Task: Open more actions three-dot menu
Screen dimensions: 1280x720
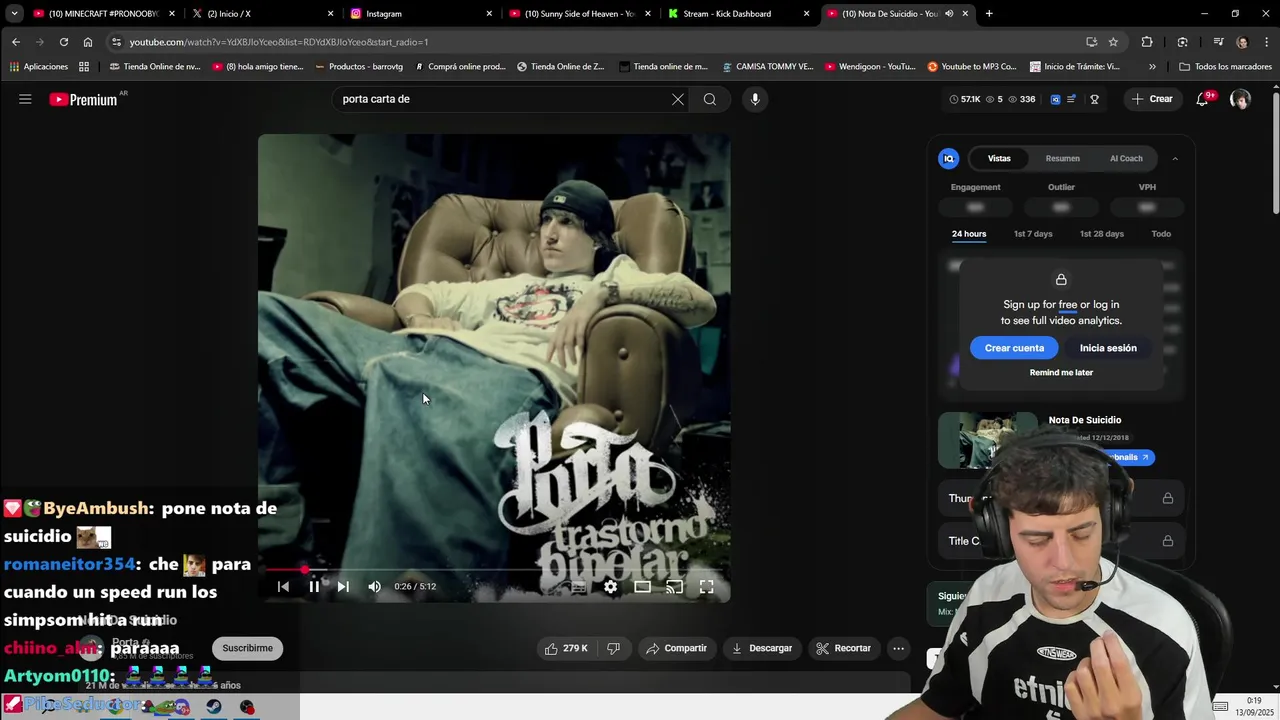Action: (x=898, y=648)
